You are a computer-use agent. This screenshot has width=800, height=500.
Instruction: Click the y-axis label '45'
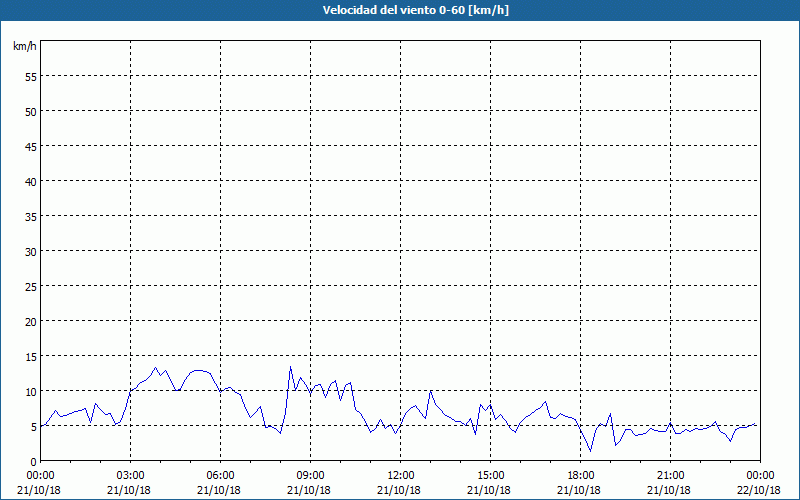[x=31, y=146]
